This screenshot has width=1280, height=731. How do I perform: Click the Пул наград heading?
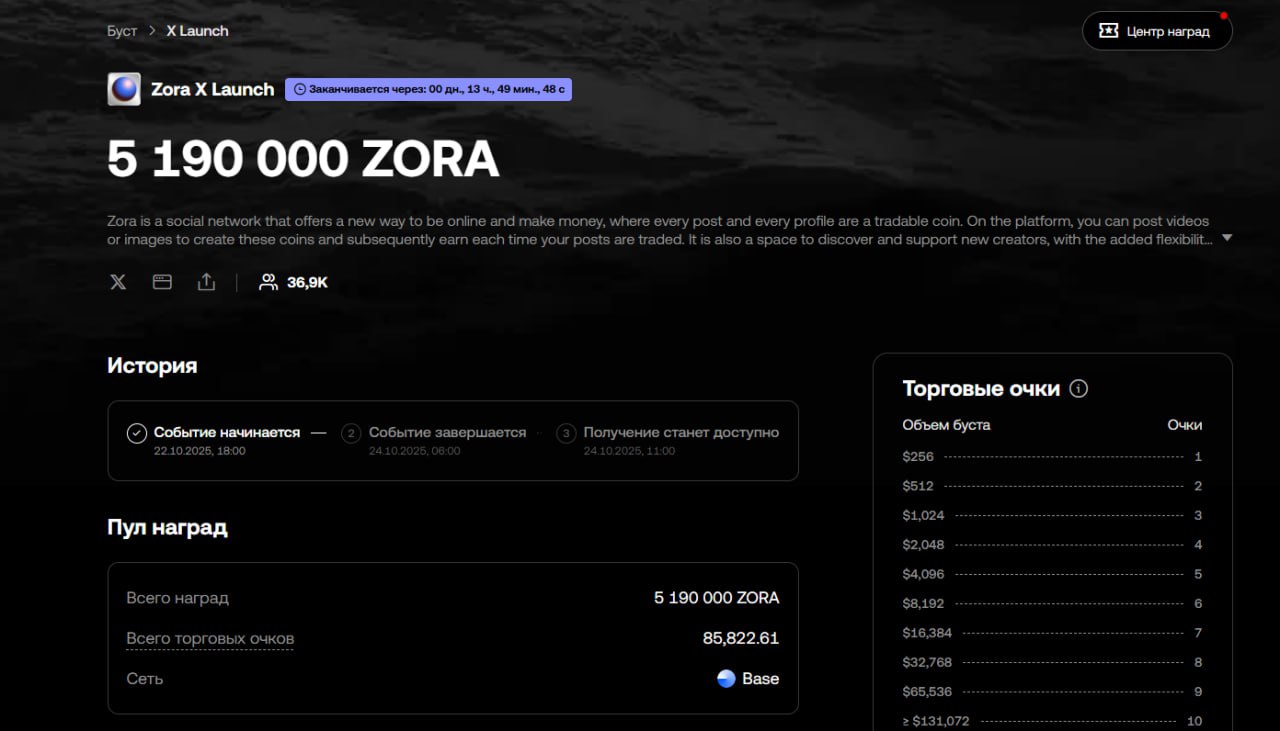(x=167, y=527)
